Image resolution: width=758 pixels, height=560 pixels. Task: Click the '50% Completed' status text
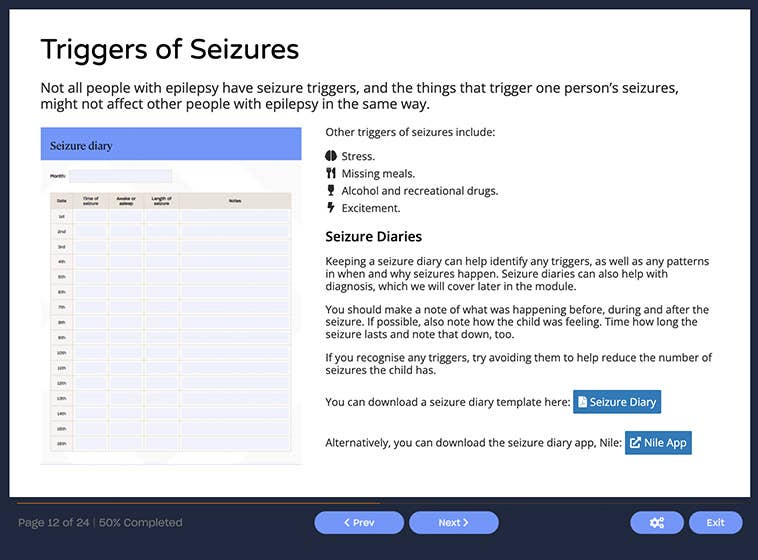tap(140, 522)
